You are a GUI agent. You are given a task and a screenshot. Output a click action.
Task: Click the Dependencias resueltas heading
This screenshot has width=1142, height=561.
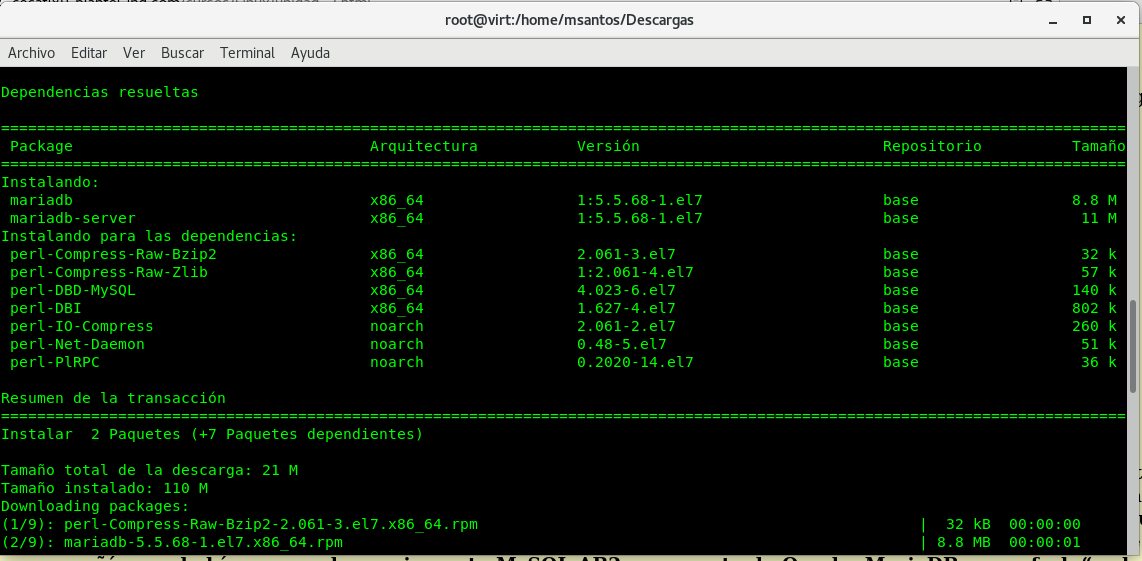(100, 92)
